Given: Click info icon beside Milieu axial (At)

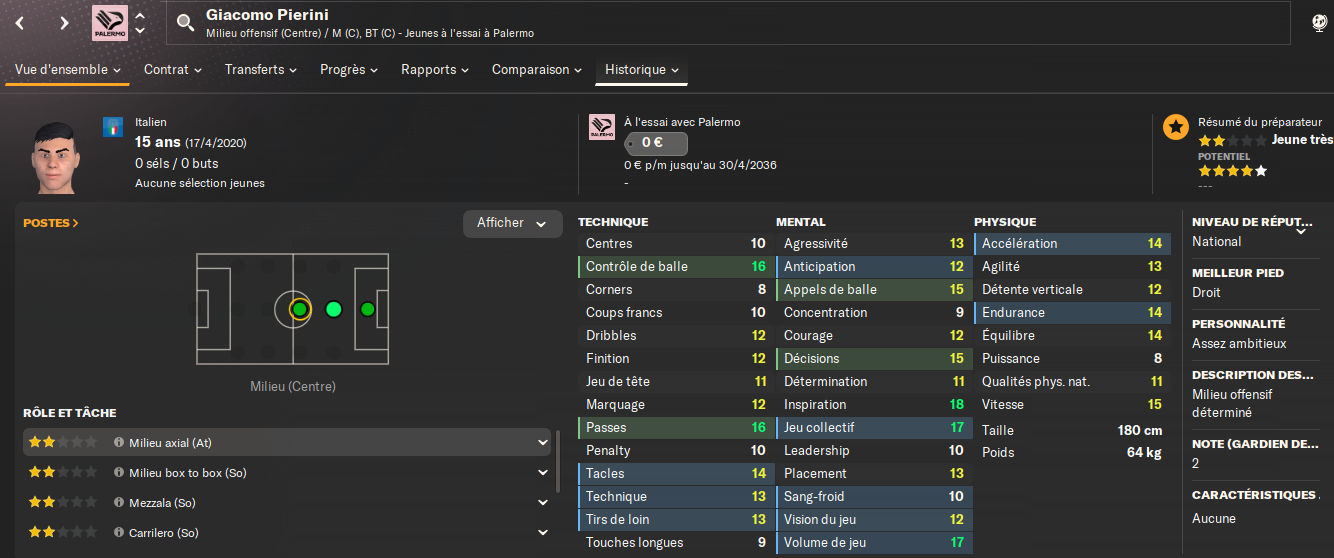Looking at the screenshot, I should pos(119,442).
